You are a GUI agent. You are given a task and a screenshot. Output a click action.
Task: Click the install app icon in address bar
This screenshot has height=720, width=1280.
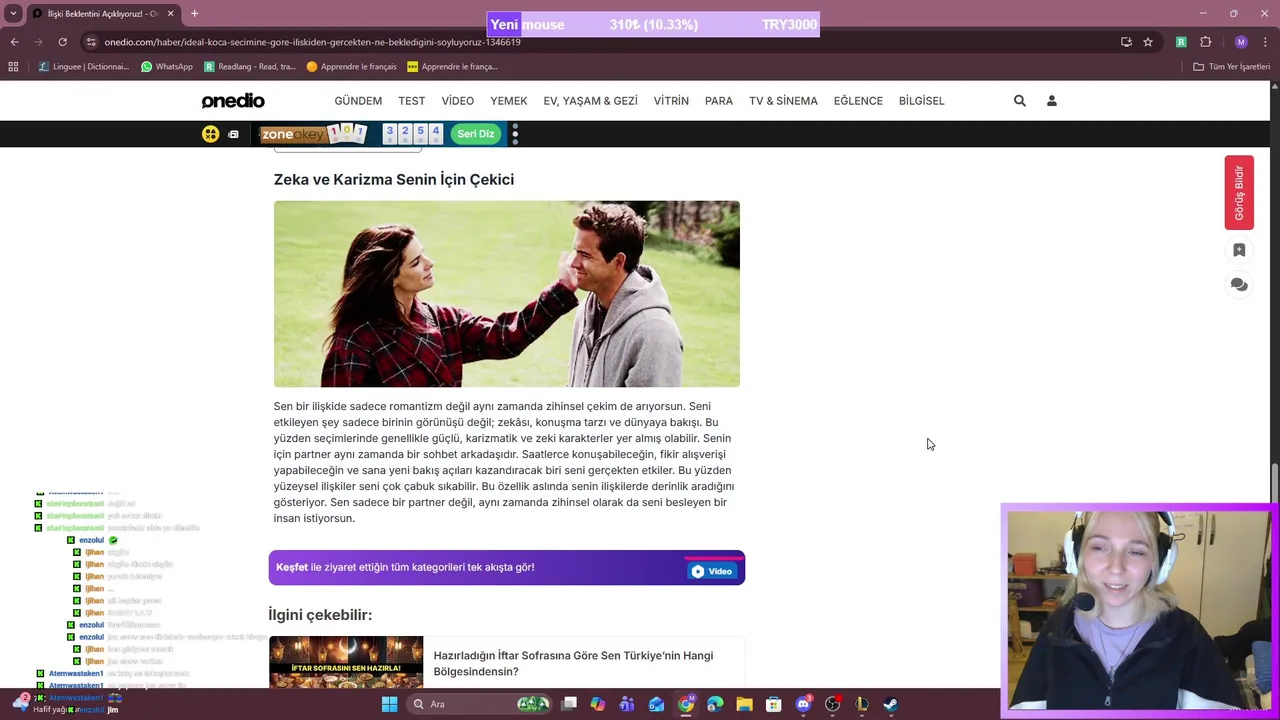(x=1126, y=42)
